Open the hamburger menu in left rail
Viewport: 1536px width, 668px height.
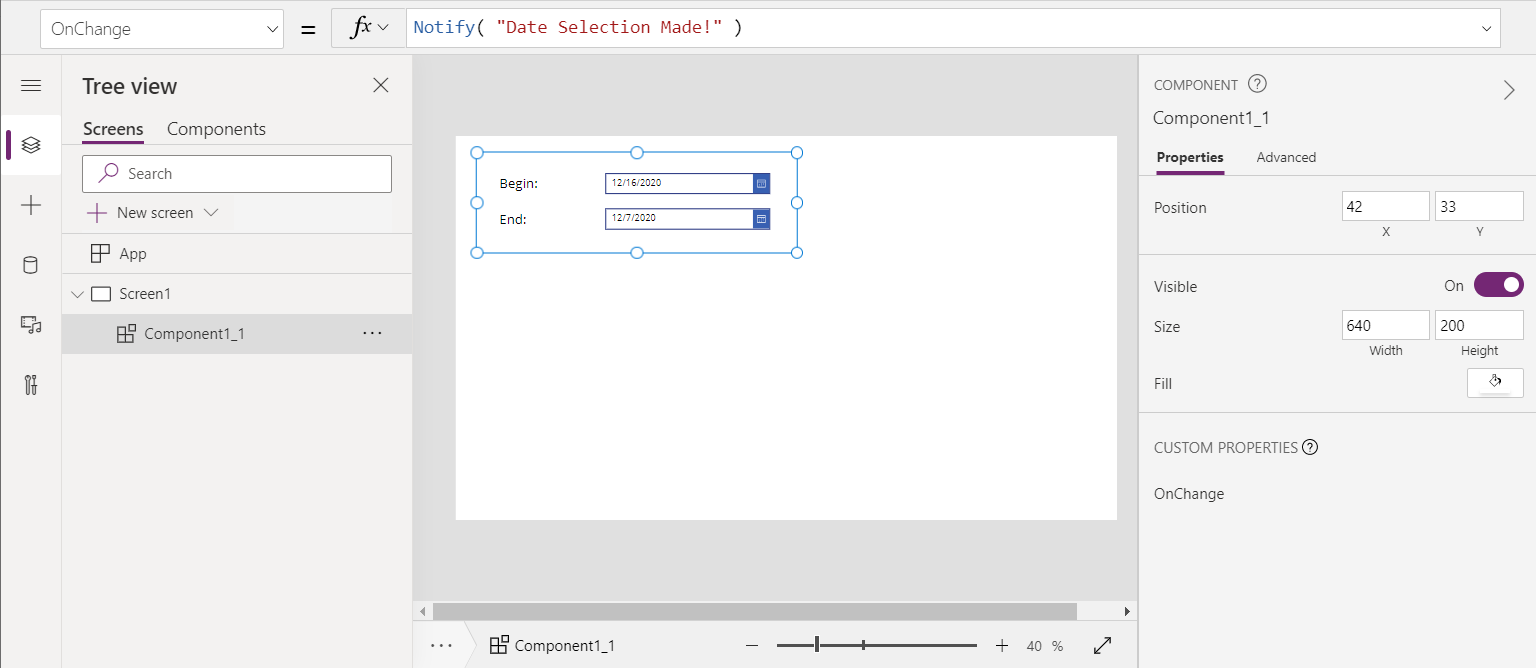[x=31, y=86]
